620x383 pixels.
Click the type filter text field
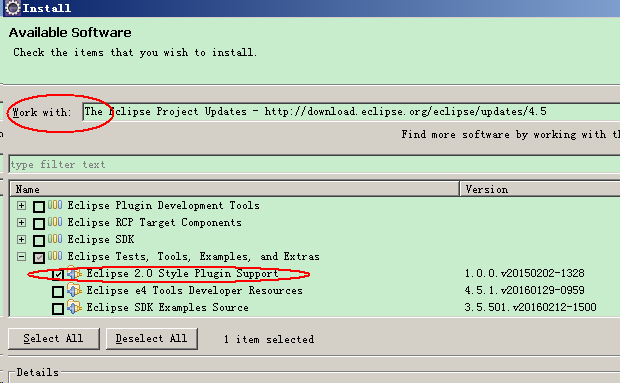pos(314,164)
